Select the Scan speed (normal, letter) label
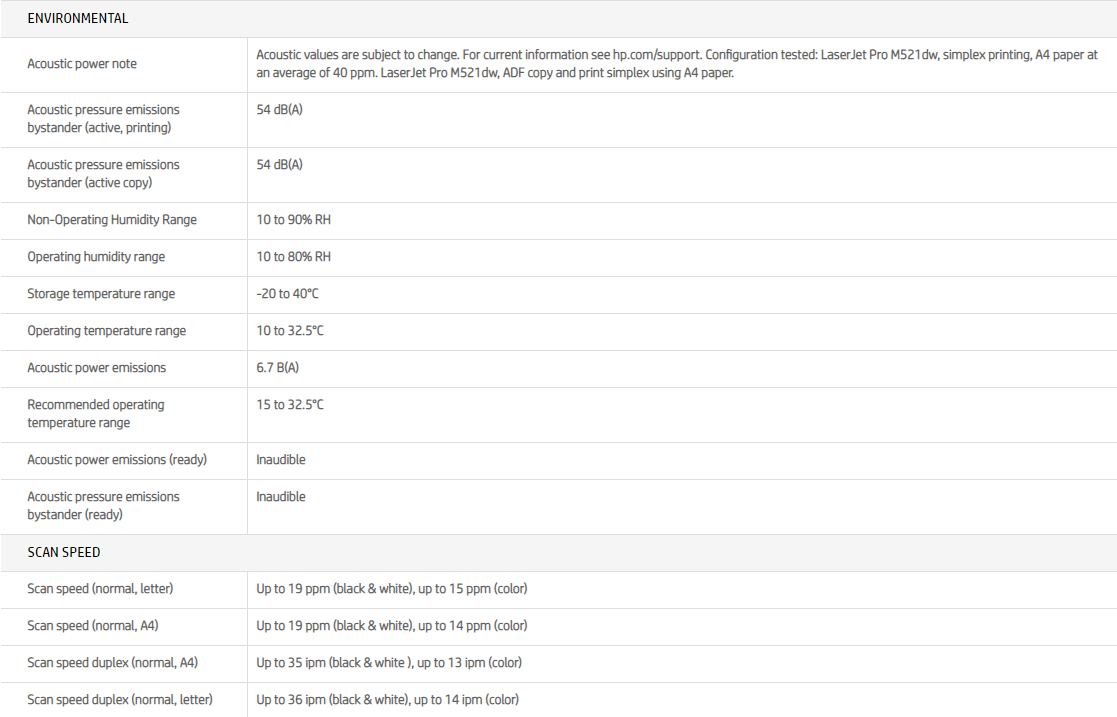The height and width of the screenshot is (717, 1117). click(100, 589)
